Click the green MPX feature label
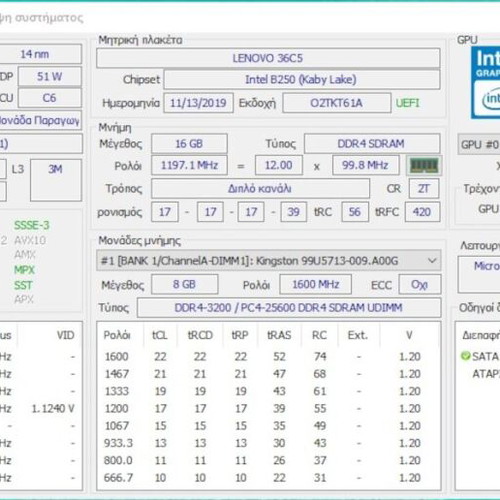This screenshot has height=500, width=500. coord(24,270)
